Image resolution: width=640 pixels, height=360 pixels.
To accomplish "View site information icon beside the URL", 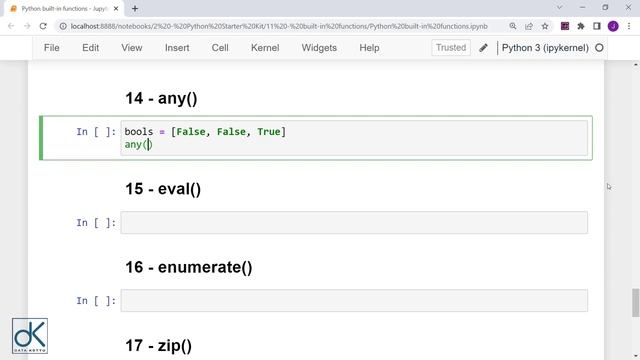I will pos(63,26).
